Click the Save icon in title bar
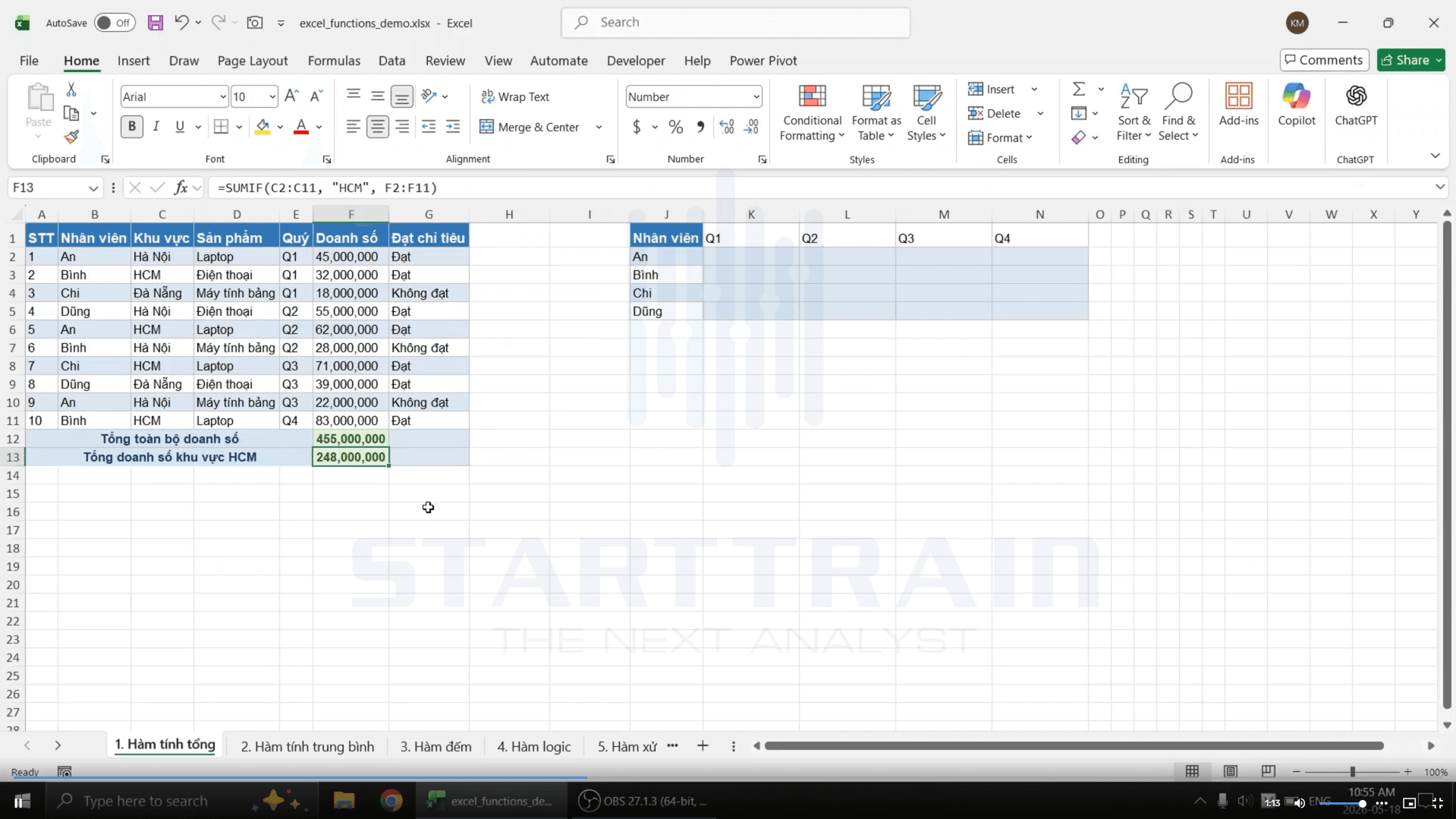 (156, 23)
